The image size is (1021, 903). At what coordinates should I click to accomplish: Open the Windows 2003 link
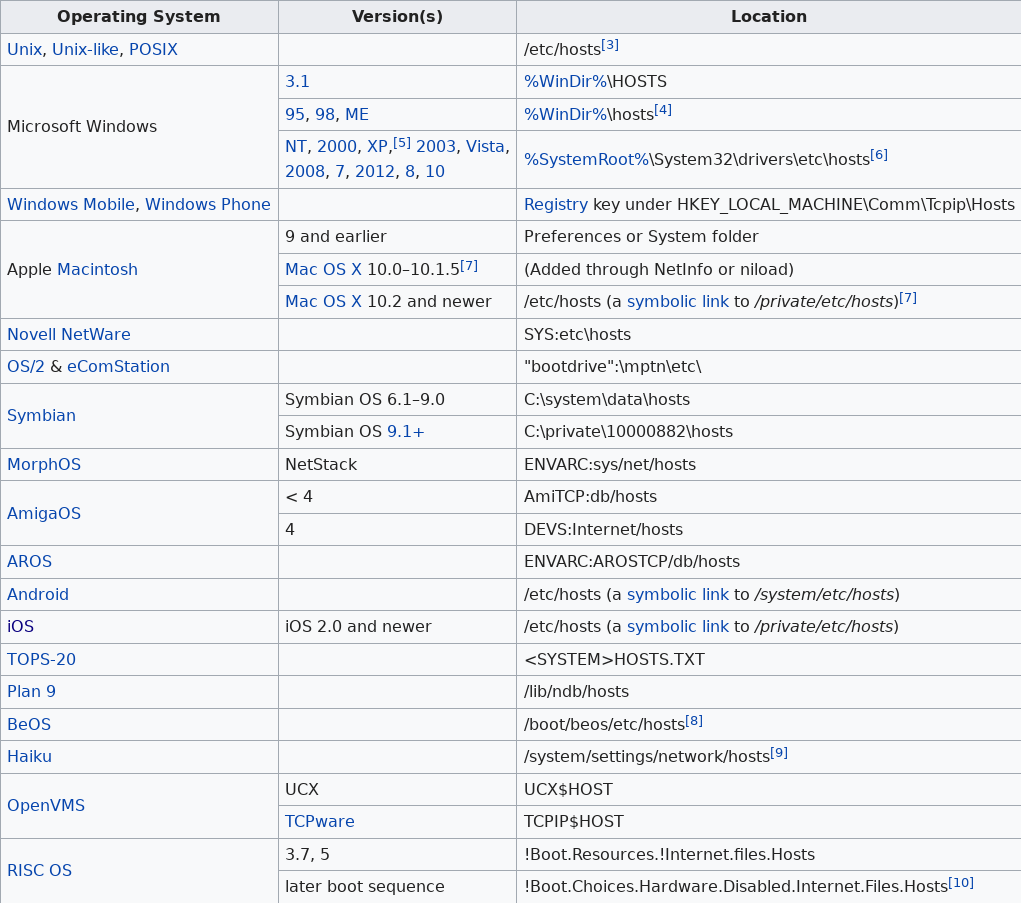pos(436,146)
